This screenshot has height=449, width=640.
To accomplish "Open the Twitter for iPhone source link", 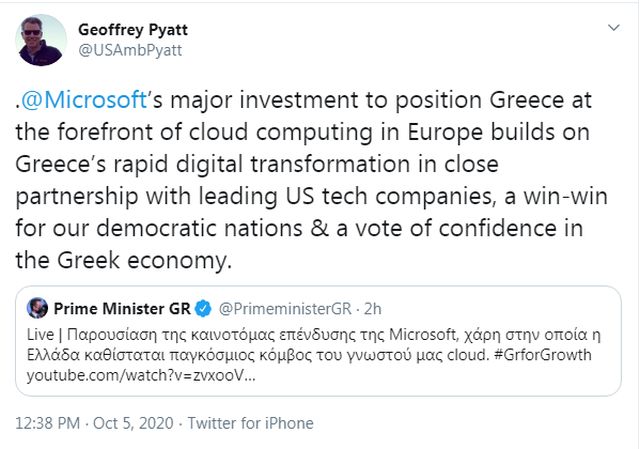I will pos(251,423).
